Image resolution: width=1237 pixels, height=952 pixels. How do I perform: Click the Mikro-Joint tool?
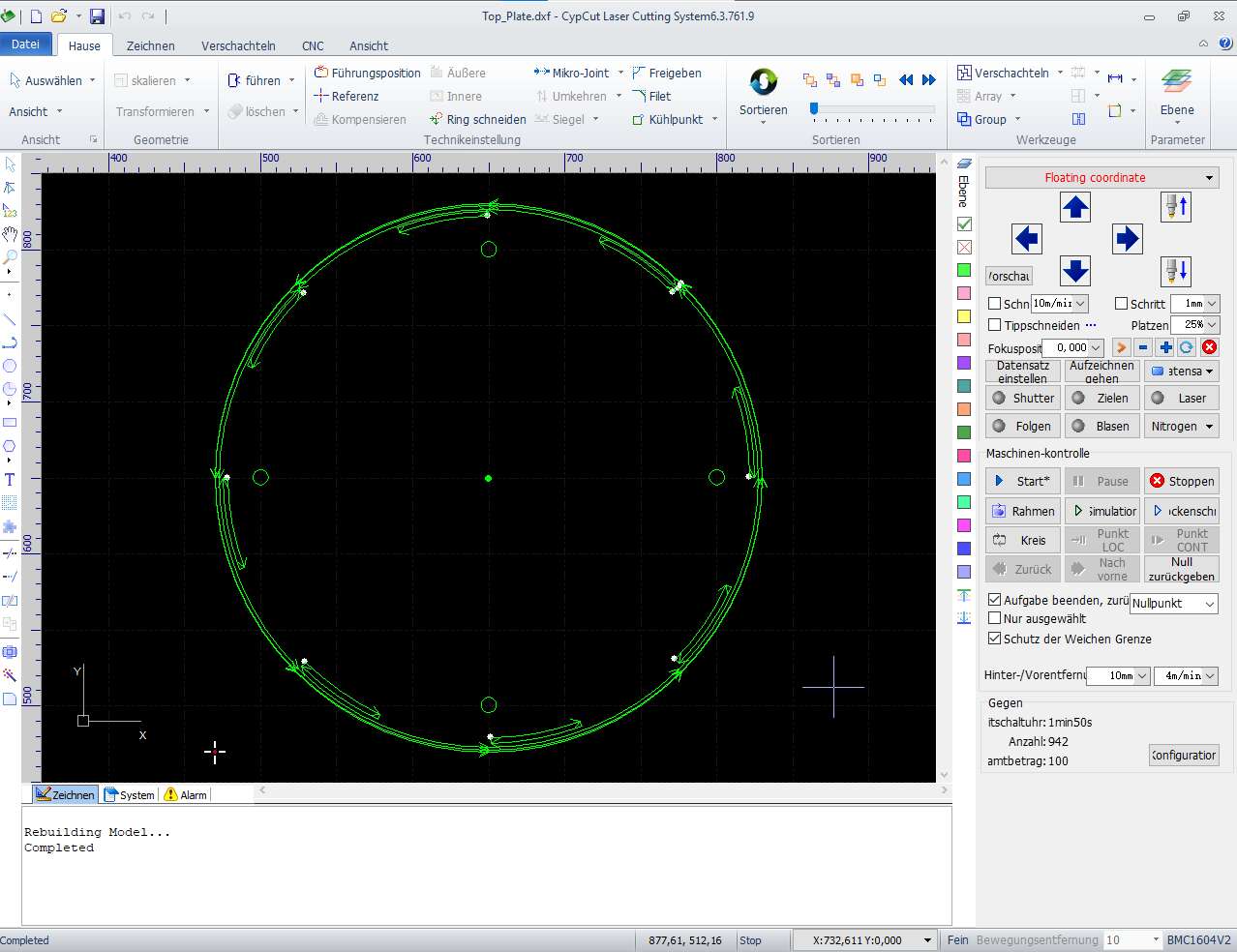pos(571,73)
